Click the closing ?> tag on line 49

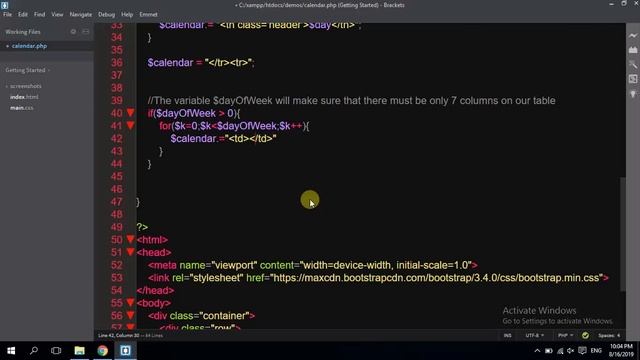[x=142, y=227]
